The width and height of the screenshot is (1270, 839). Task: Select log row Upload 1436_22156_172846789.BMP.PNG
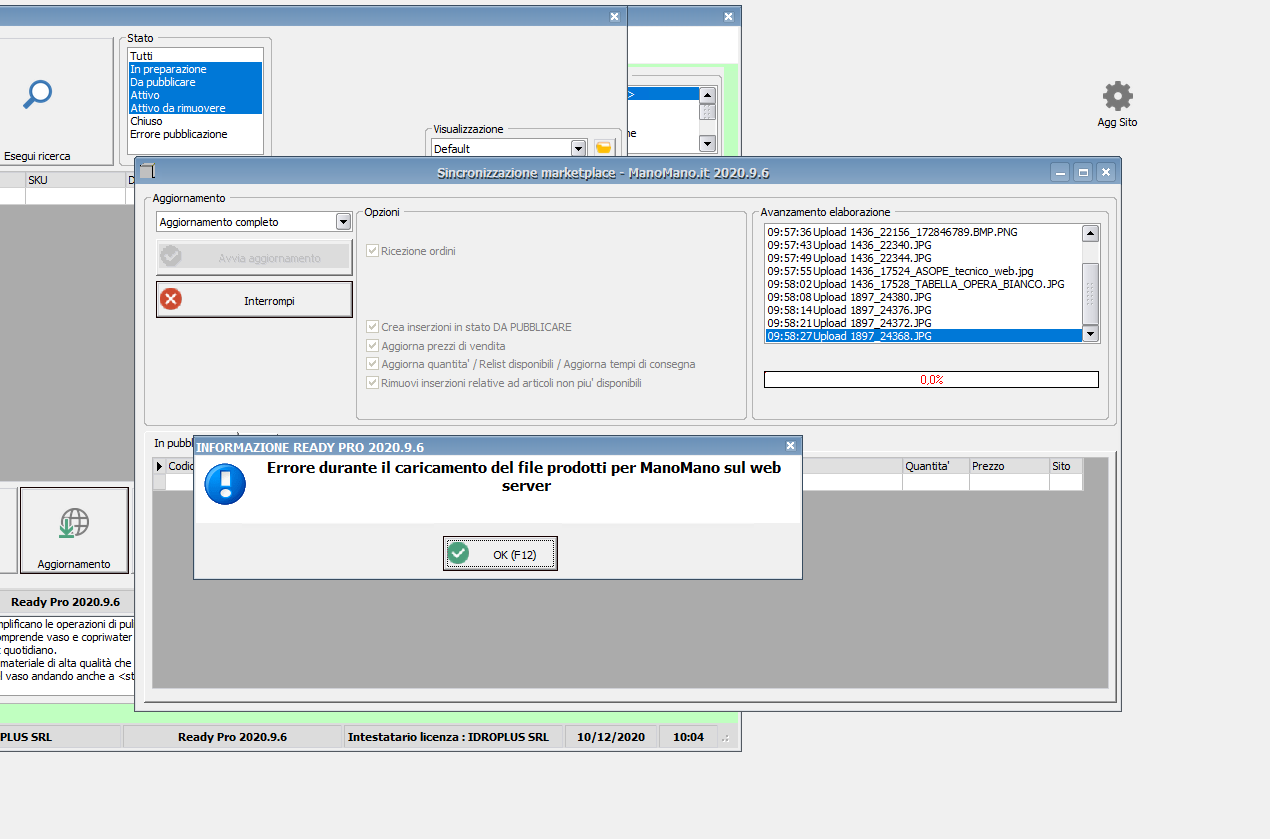click(924, 232)
